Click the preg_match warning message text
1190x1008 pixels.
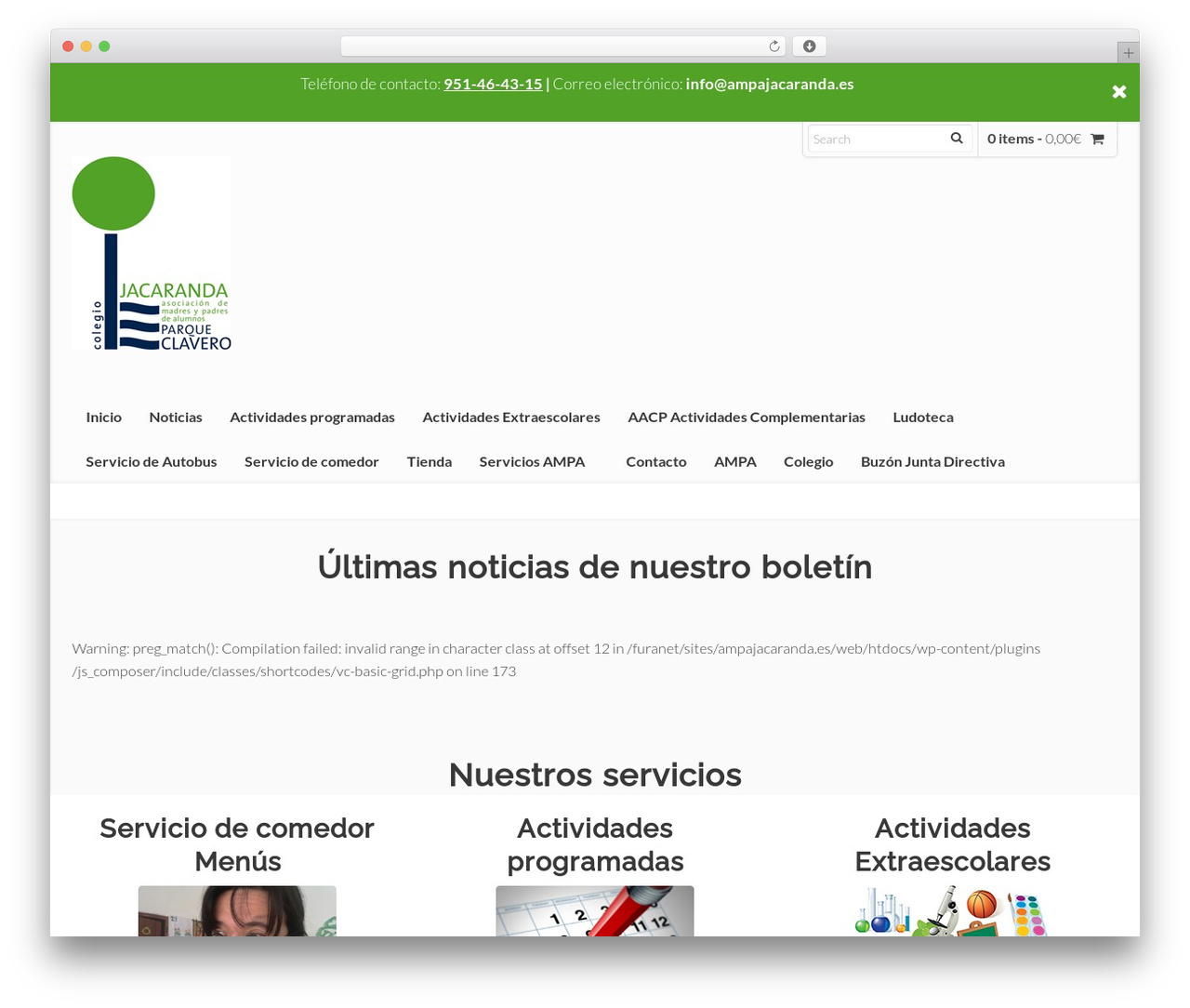(556, 659)
